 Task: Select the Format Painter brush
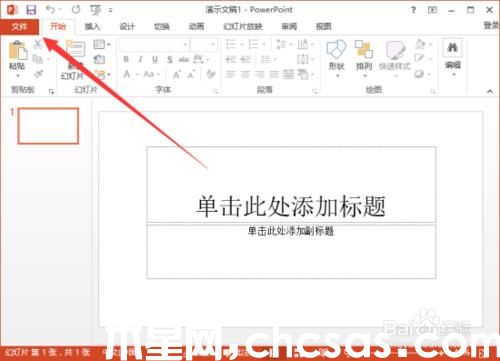pyautogui.click(x=38, y=74)
